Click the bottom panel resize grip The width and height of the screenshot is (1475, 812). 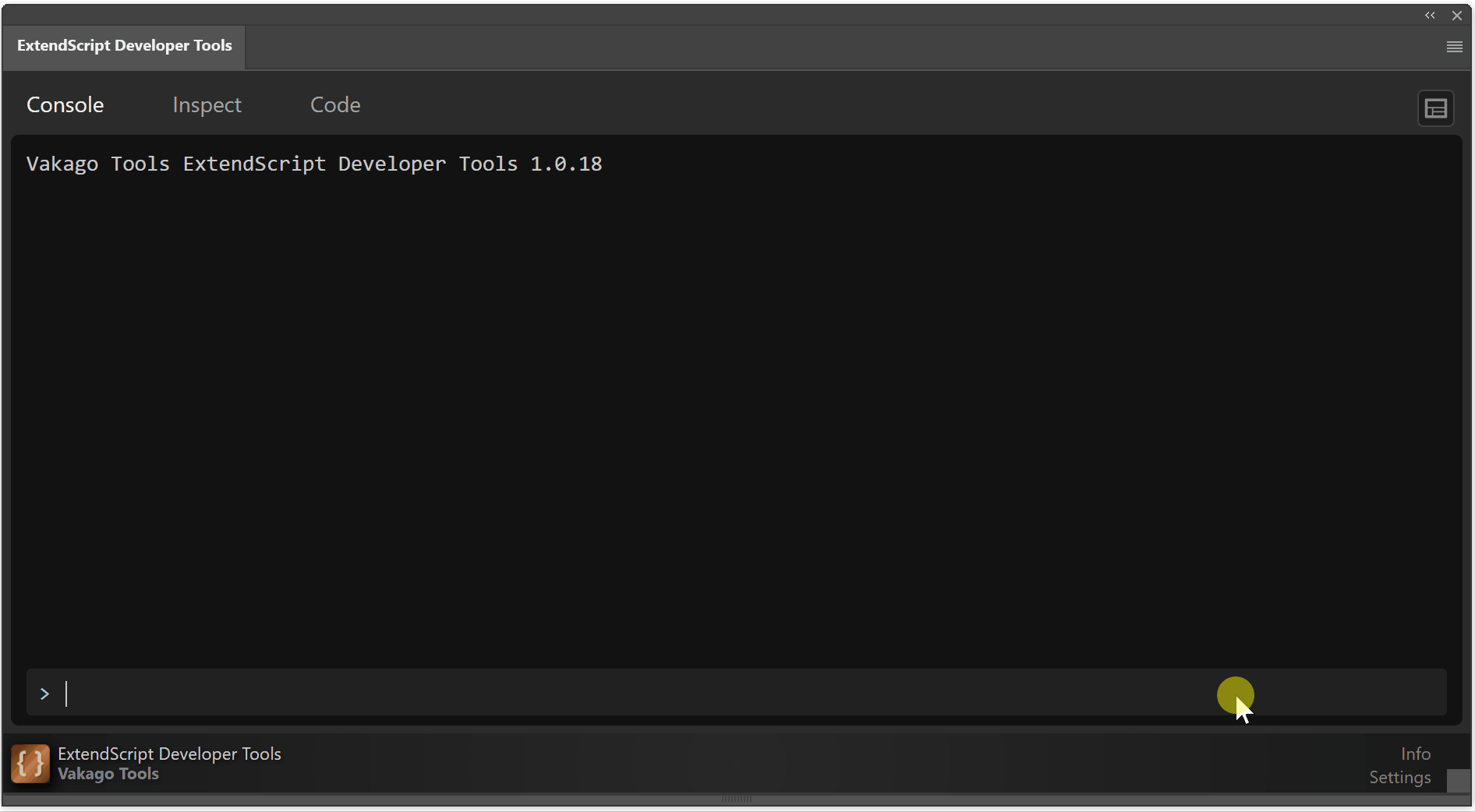(737, 799)
